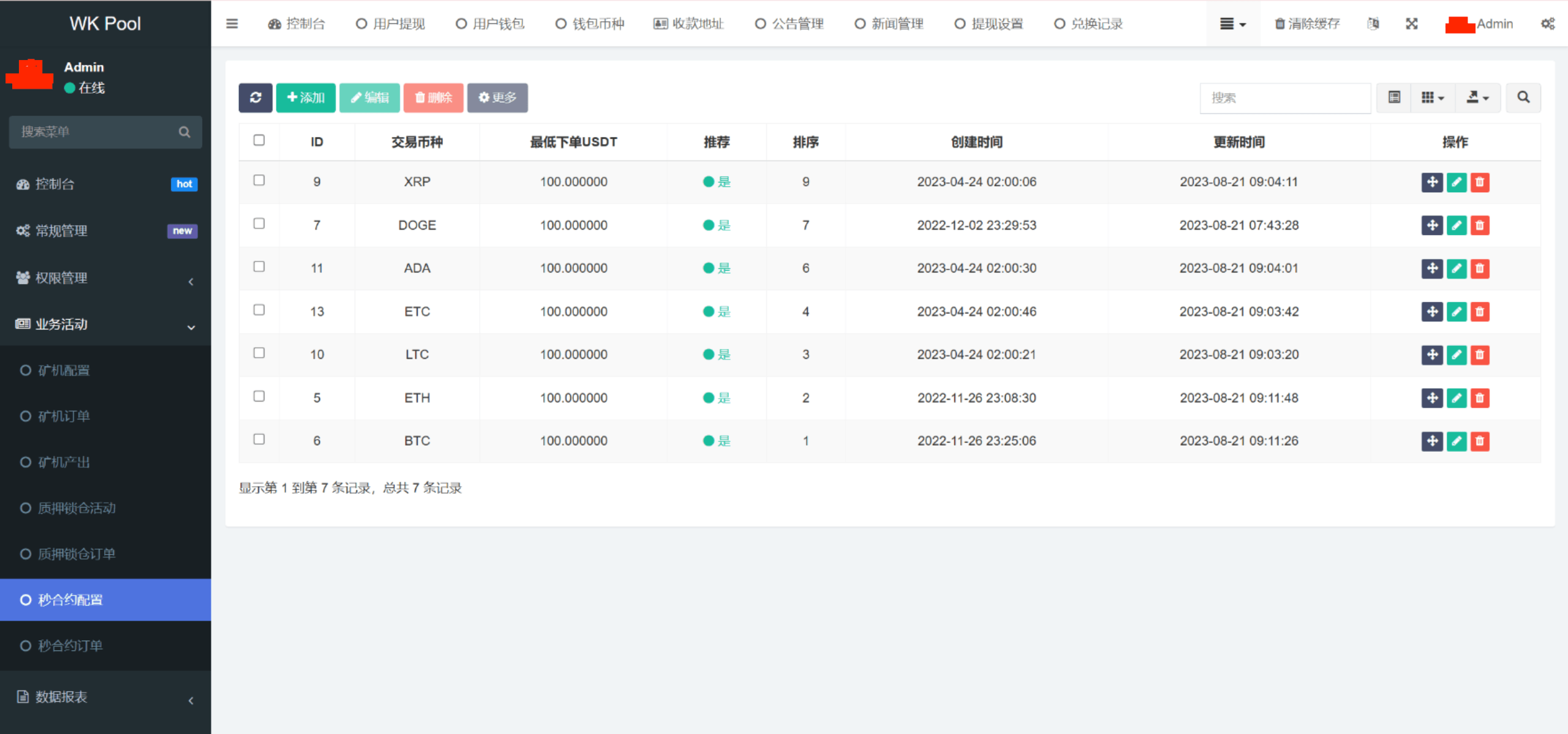
Task: Click the red delete icon for XRP row
Action: (x=1480, y=182)
